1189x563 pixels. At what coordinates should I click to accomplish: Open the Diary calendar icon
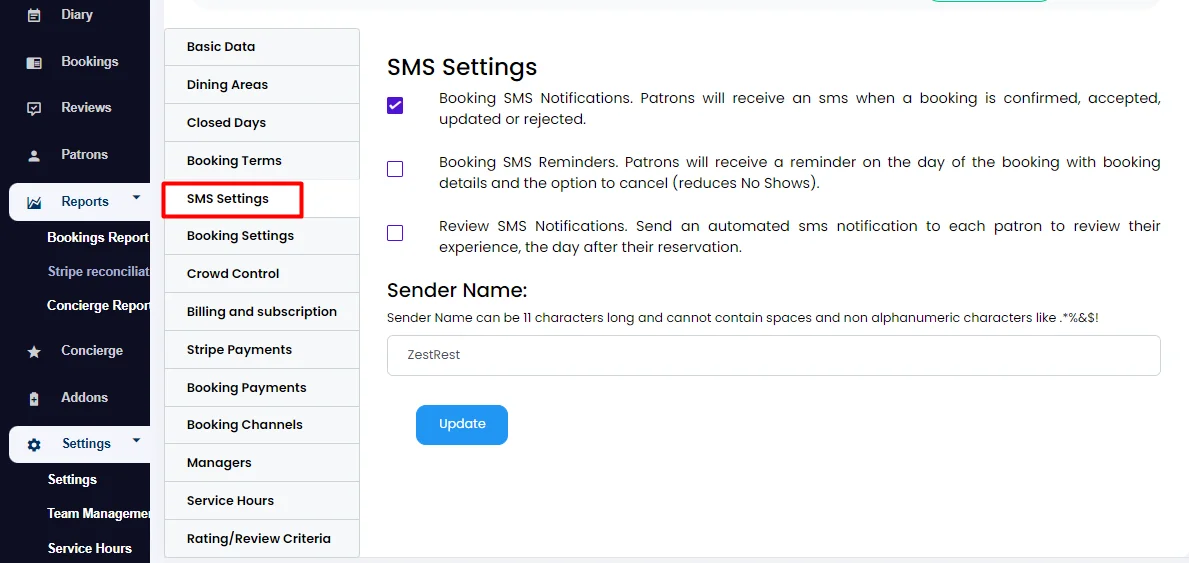(34, 15)
